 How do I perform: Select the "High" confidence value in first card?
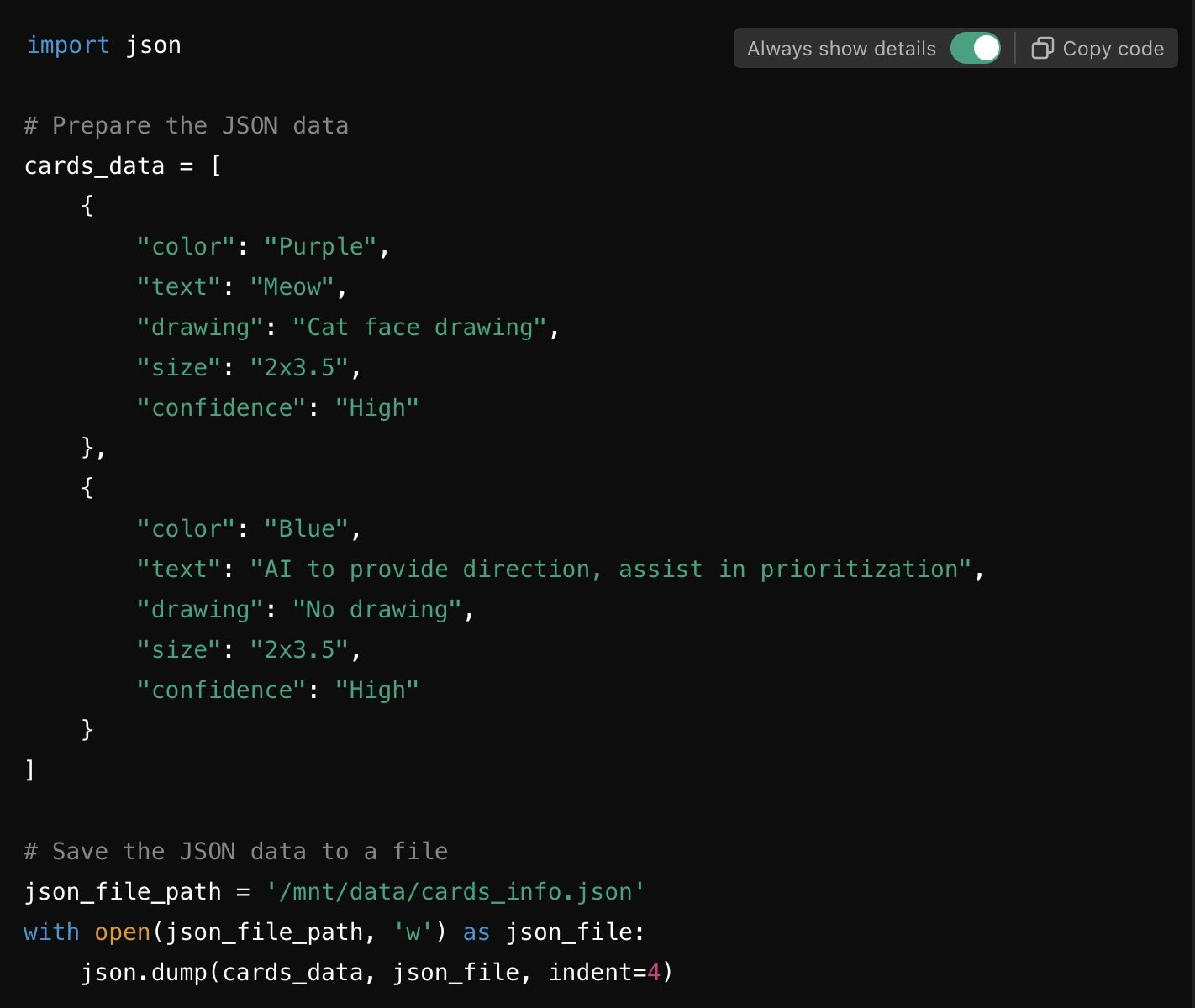(376, 407)
